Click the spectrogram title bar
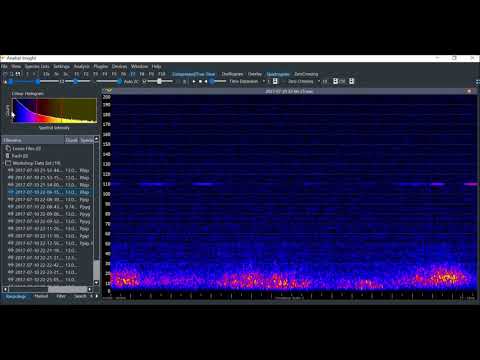This screenshot has height=360, width=480. point(289,91)
